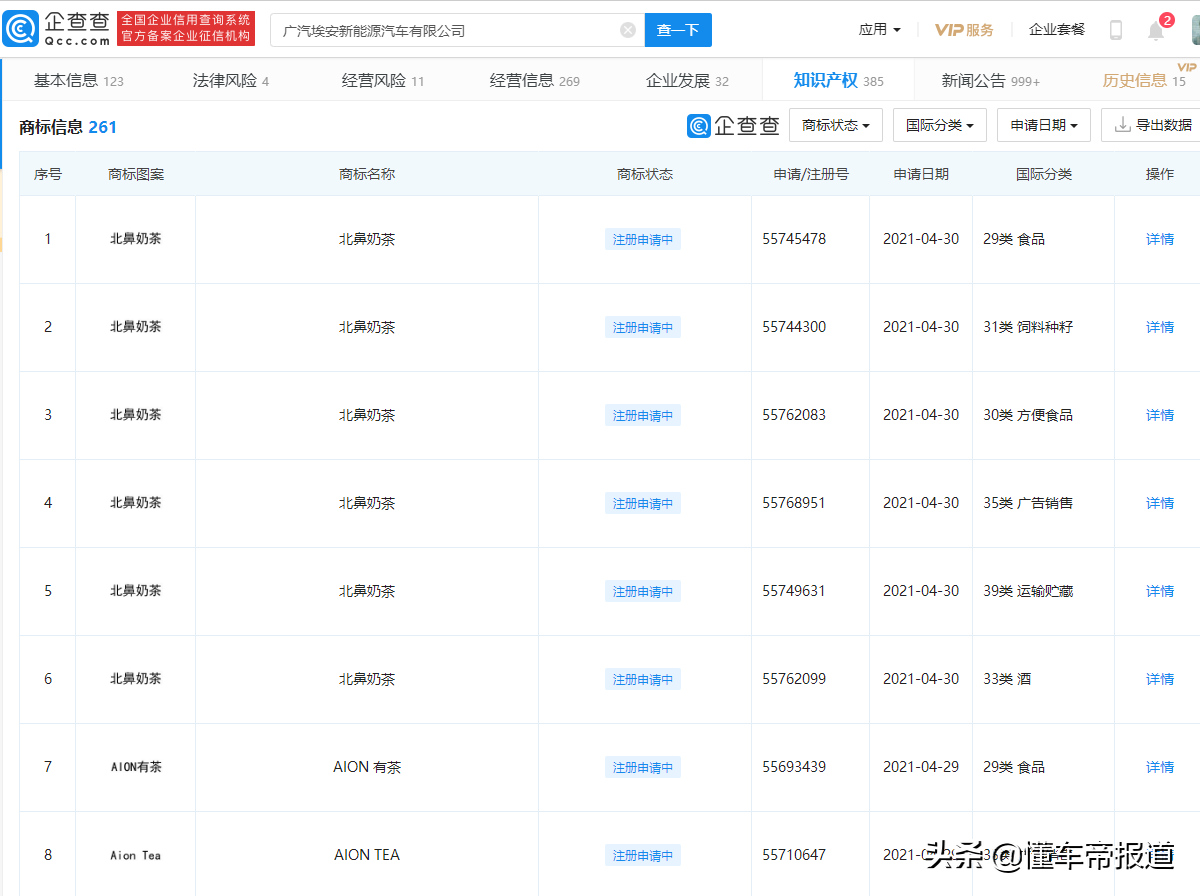
Task: Open the 商标状态 filter dropdown
Action: (x=836, y=125)
